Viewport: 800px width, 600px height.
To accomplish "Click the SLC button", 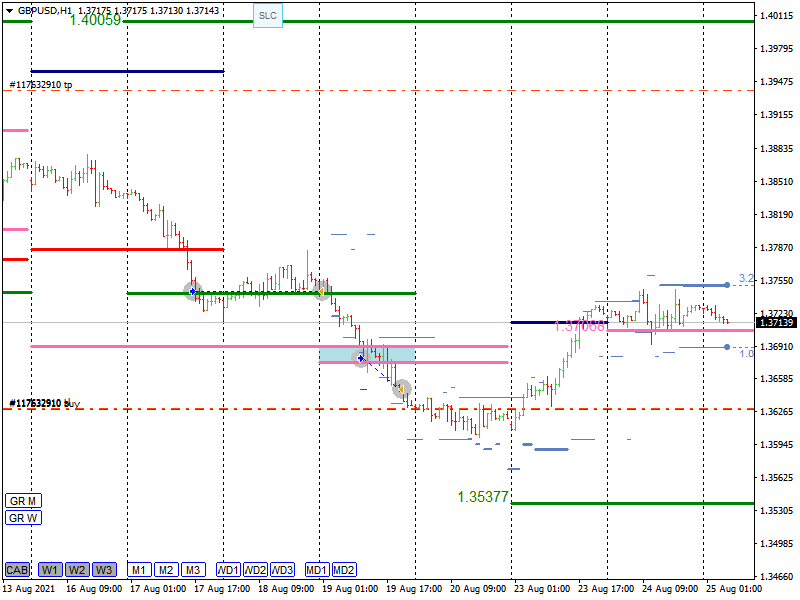I will [x=267, y=16].
